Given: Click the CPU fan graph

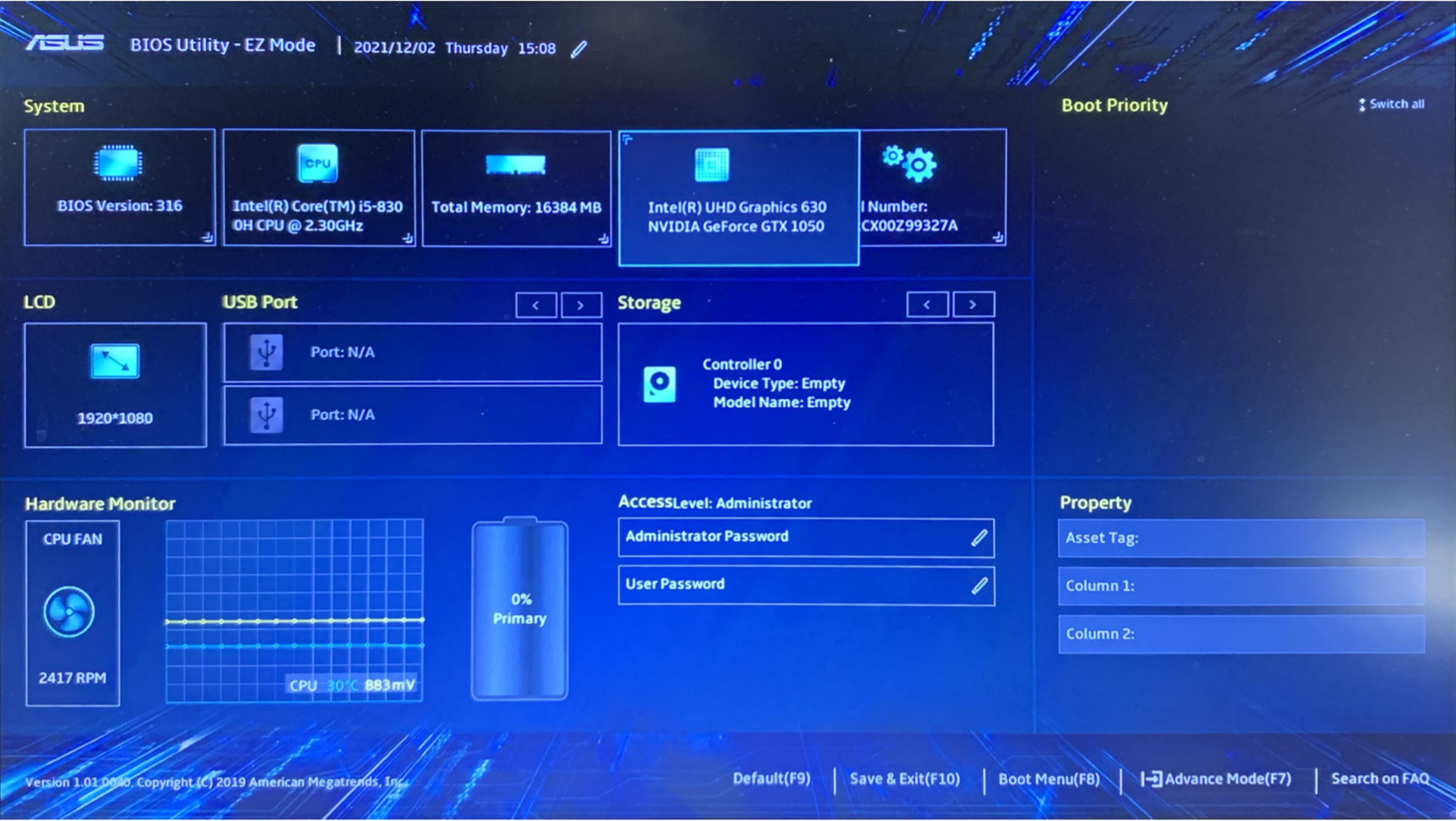Looking at the screenshot, I should tap(295, 610).
